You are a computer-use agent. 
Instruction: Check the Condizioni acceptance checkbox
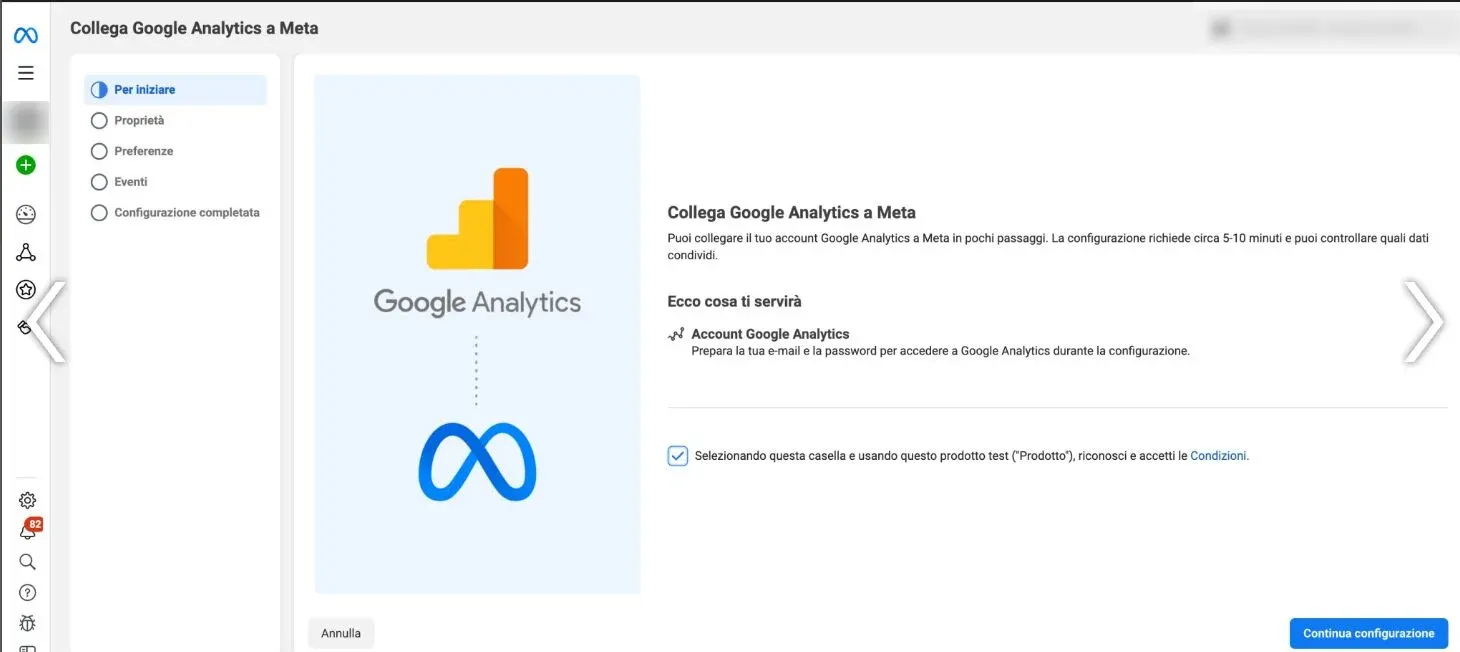(x=677, y=455)
